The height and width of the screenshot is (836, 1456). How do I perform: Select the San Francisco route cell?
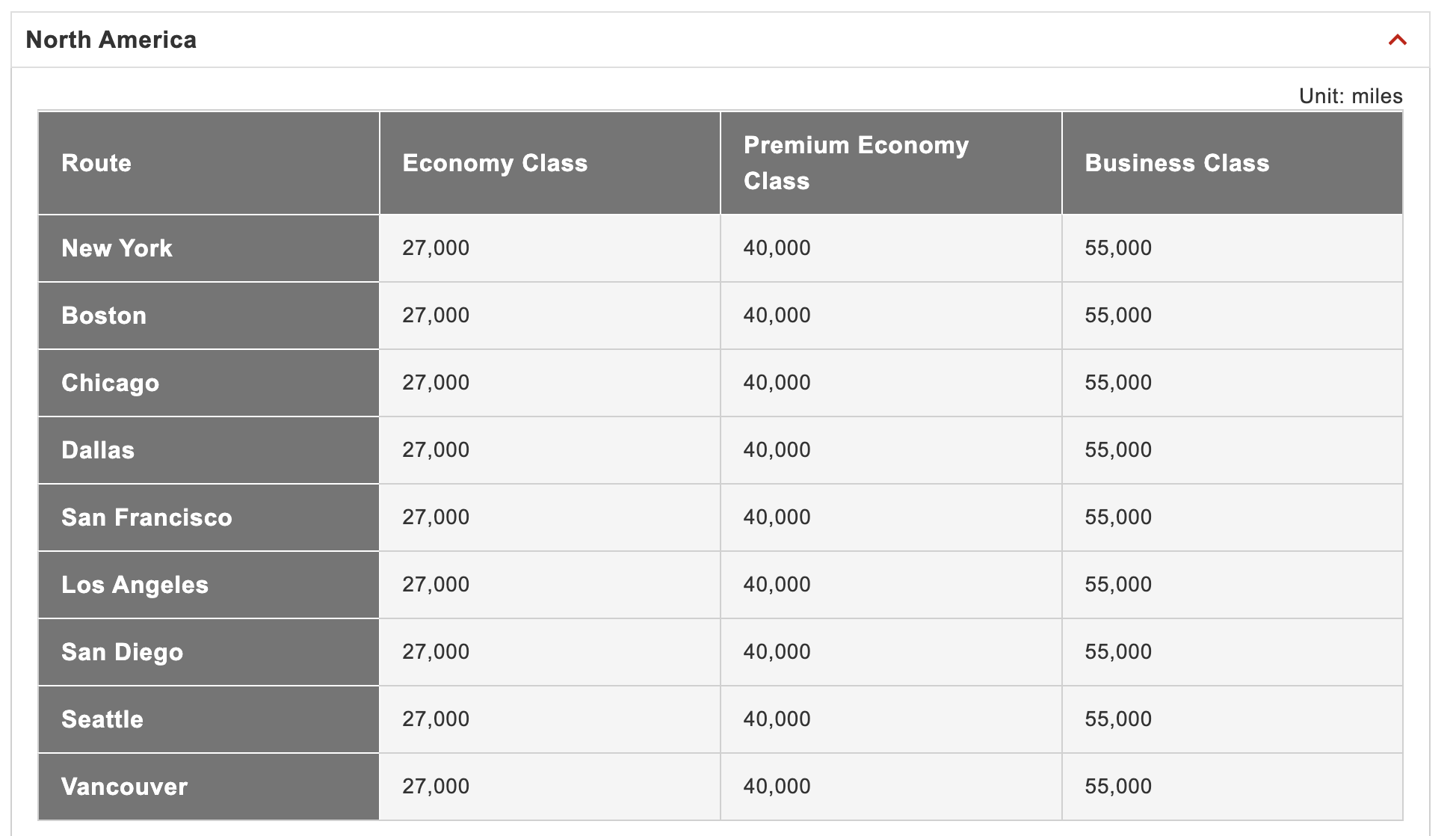click(x=146, y=517)
